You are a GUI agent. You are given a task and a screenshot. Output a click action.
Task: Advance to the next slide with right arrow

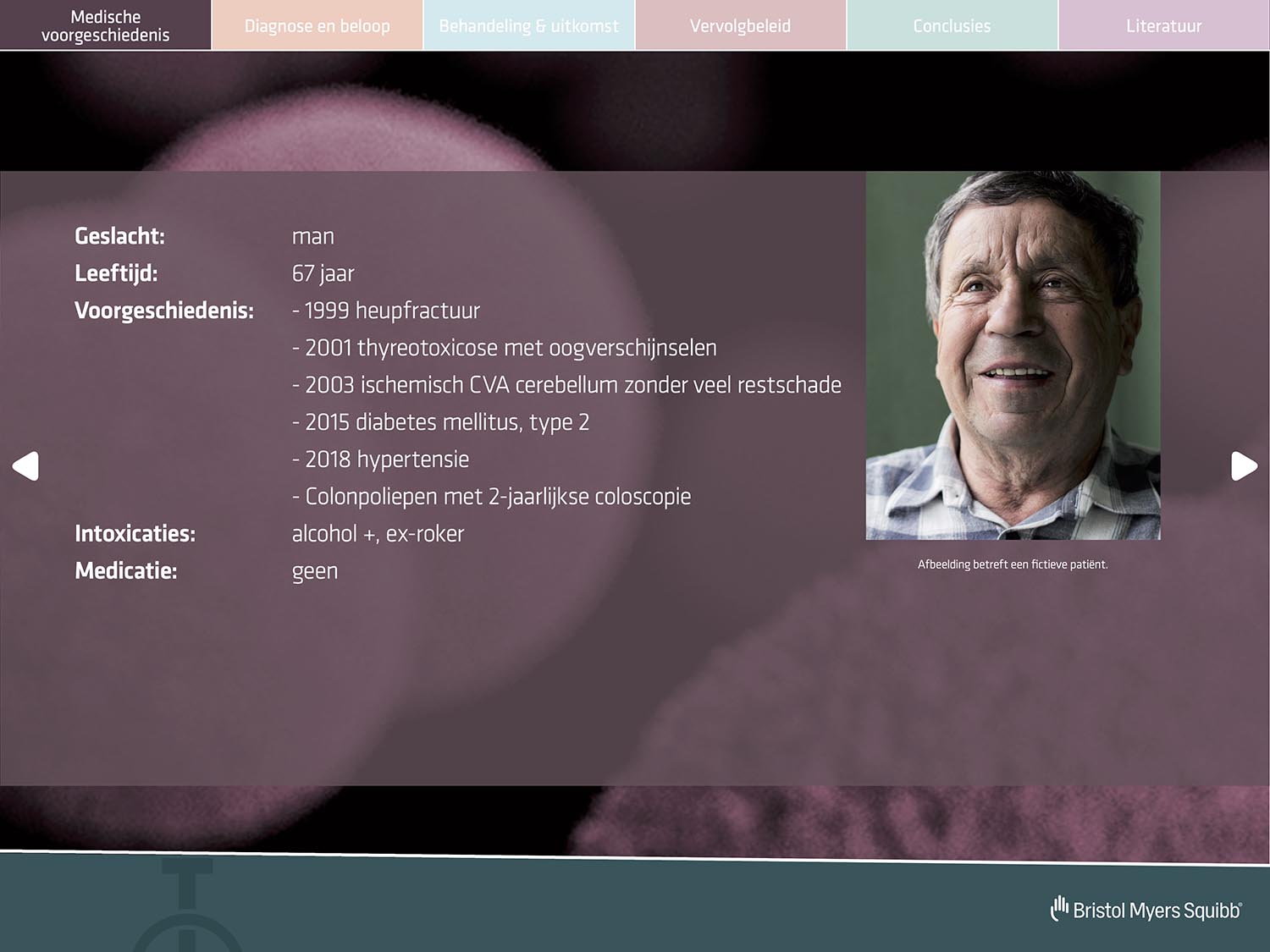1244,465
